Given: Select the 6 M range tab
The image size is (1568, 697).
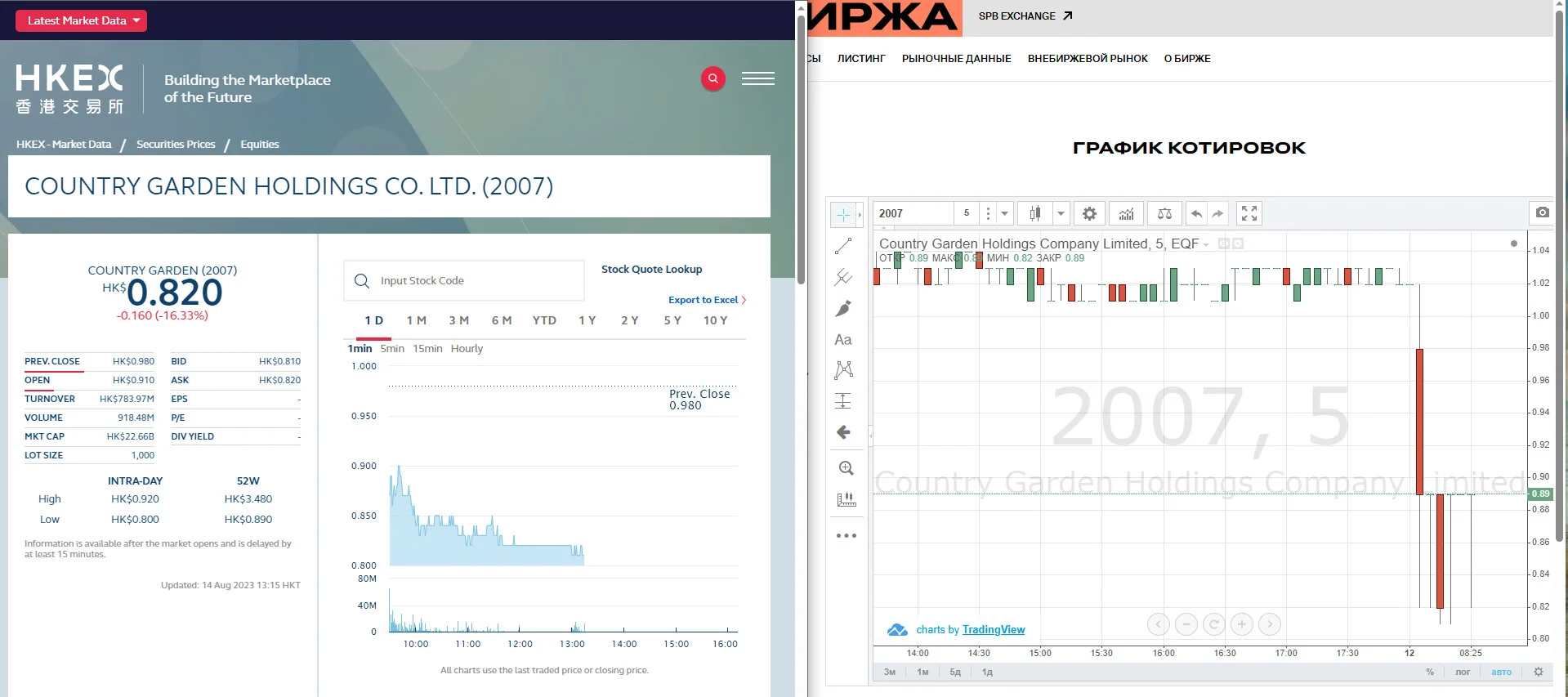Looking at the screenshot, I should [502, 320].
